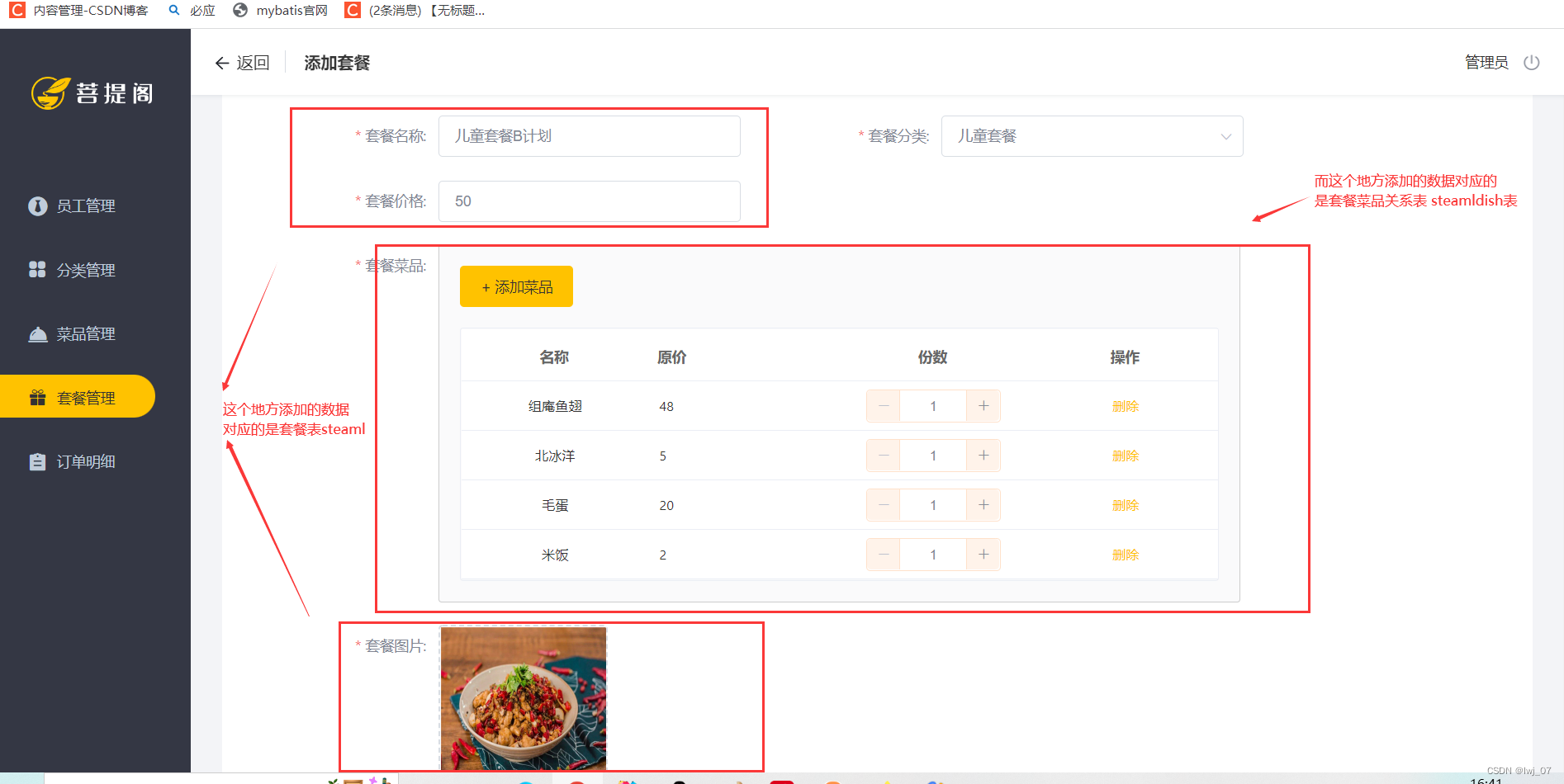The height and width of the screenshot is (784, 1564).
Task: Decrease quantity for 米饭
Action: tap(884, 555)
